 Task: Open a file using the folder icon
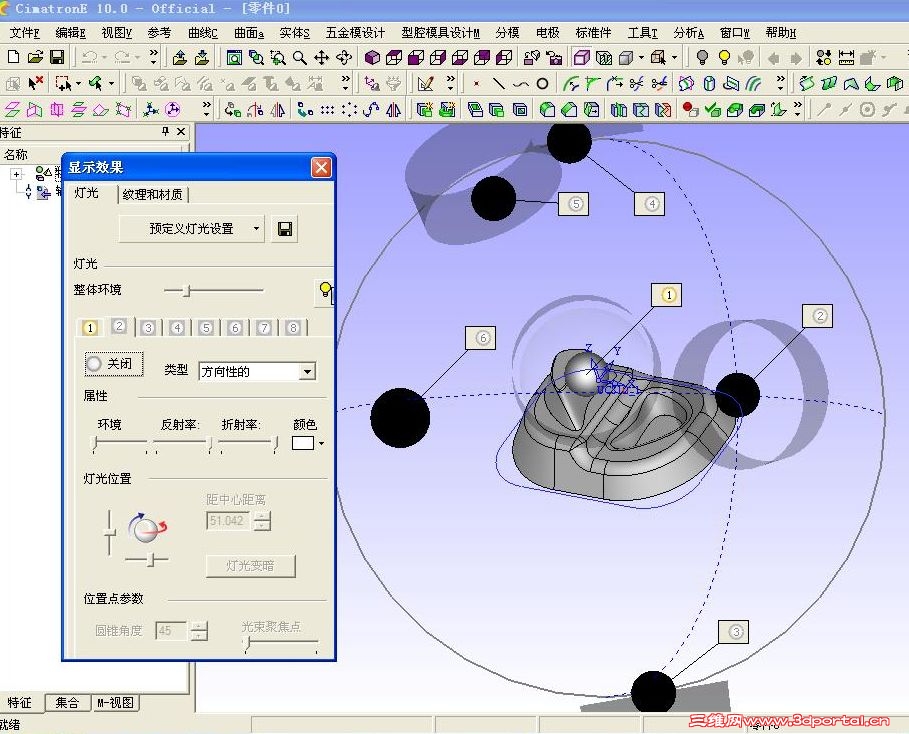point(35,57)
